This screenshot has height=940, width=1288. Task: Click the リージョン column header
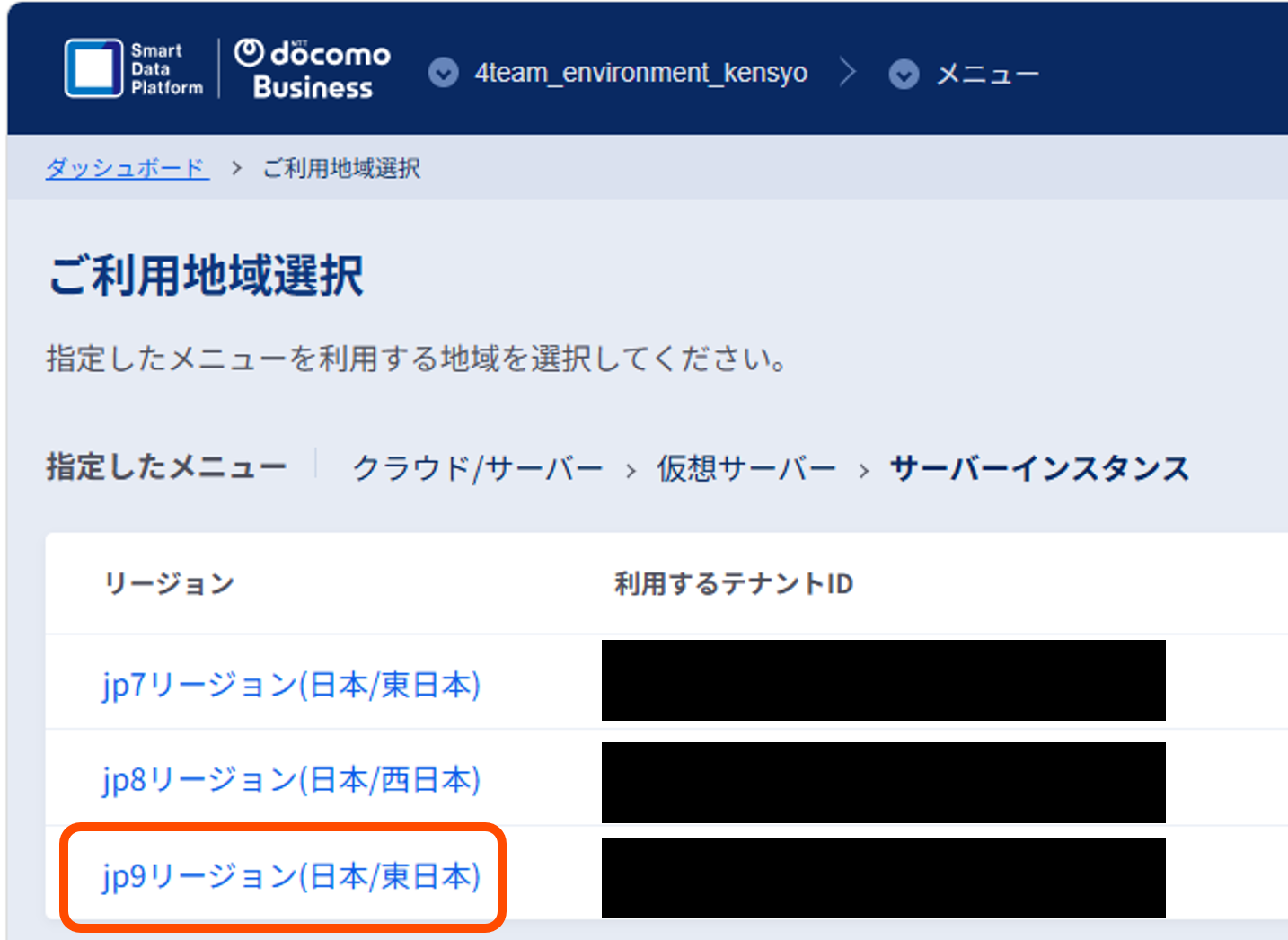(170, 584)
